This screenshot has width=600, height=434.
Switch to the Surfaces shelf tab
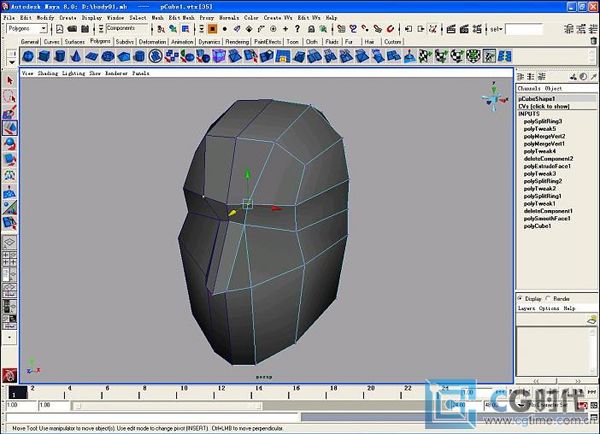[x=75, y=41]
